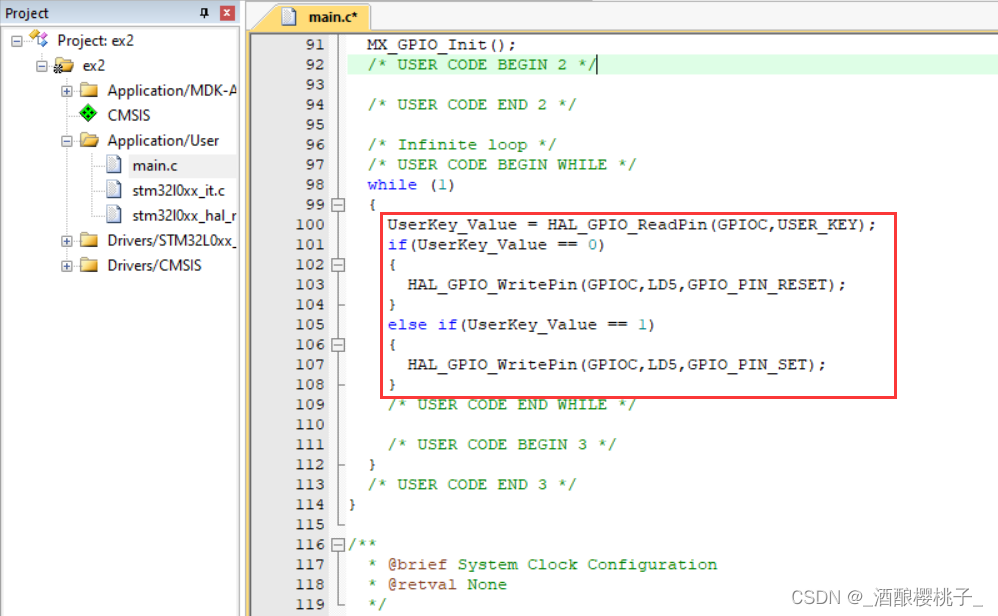Click the Drivers/CMSIS folder icon
This screenshot has height=616, width=998.
(89, 265)
